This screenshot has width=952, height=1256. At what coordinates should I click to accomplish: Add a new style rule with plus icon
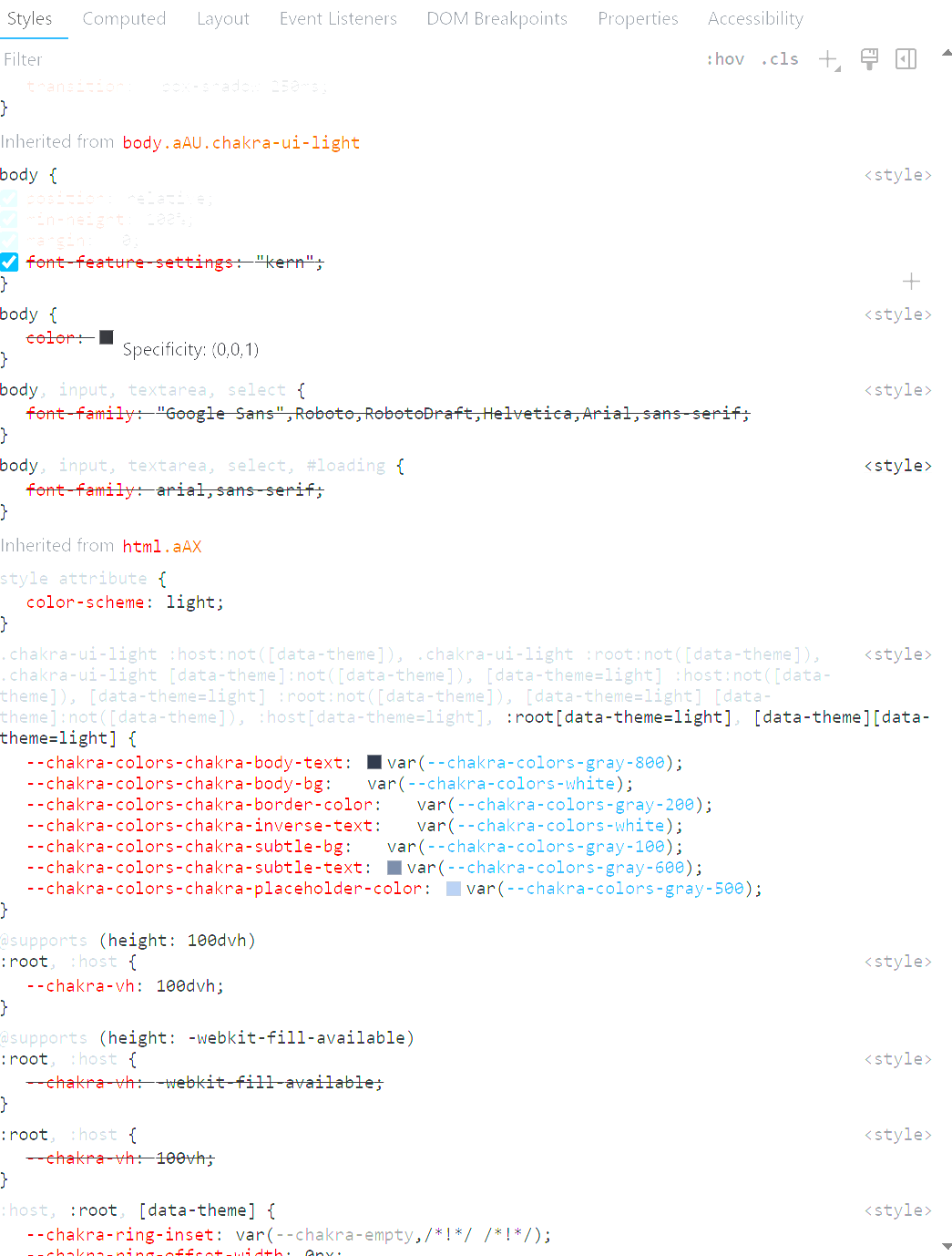click(x=827, y=58)
